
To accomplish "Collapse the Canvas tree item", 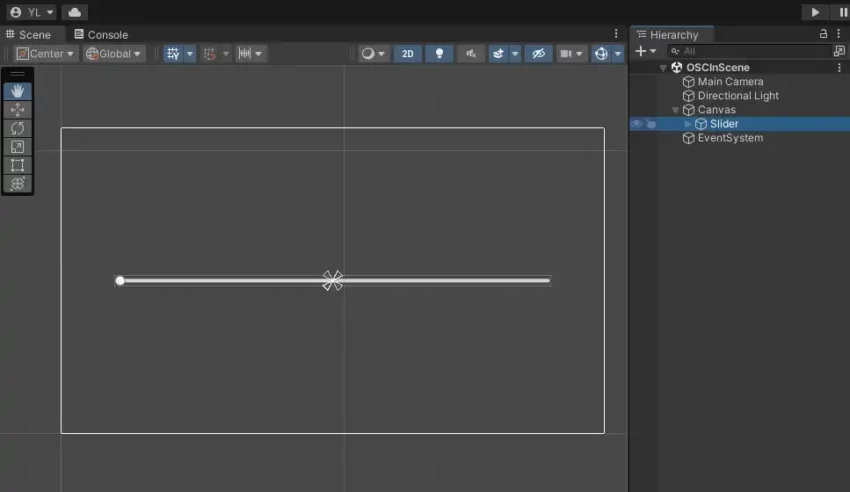I will (x=676, y=110).
